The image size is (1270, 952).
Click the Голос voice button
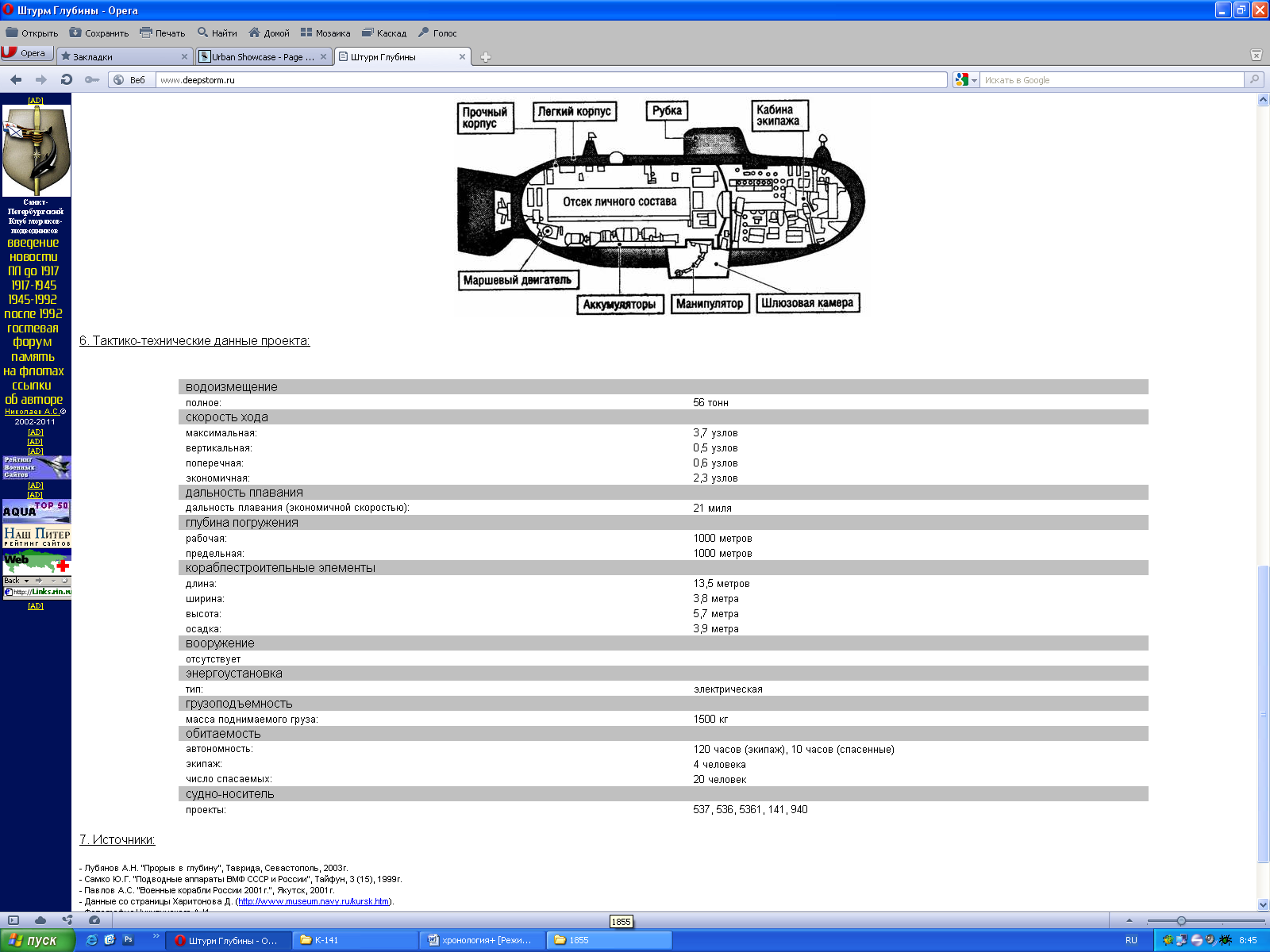(437, 33)
